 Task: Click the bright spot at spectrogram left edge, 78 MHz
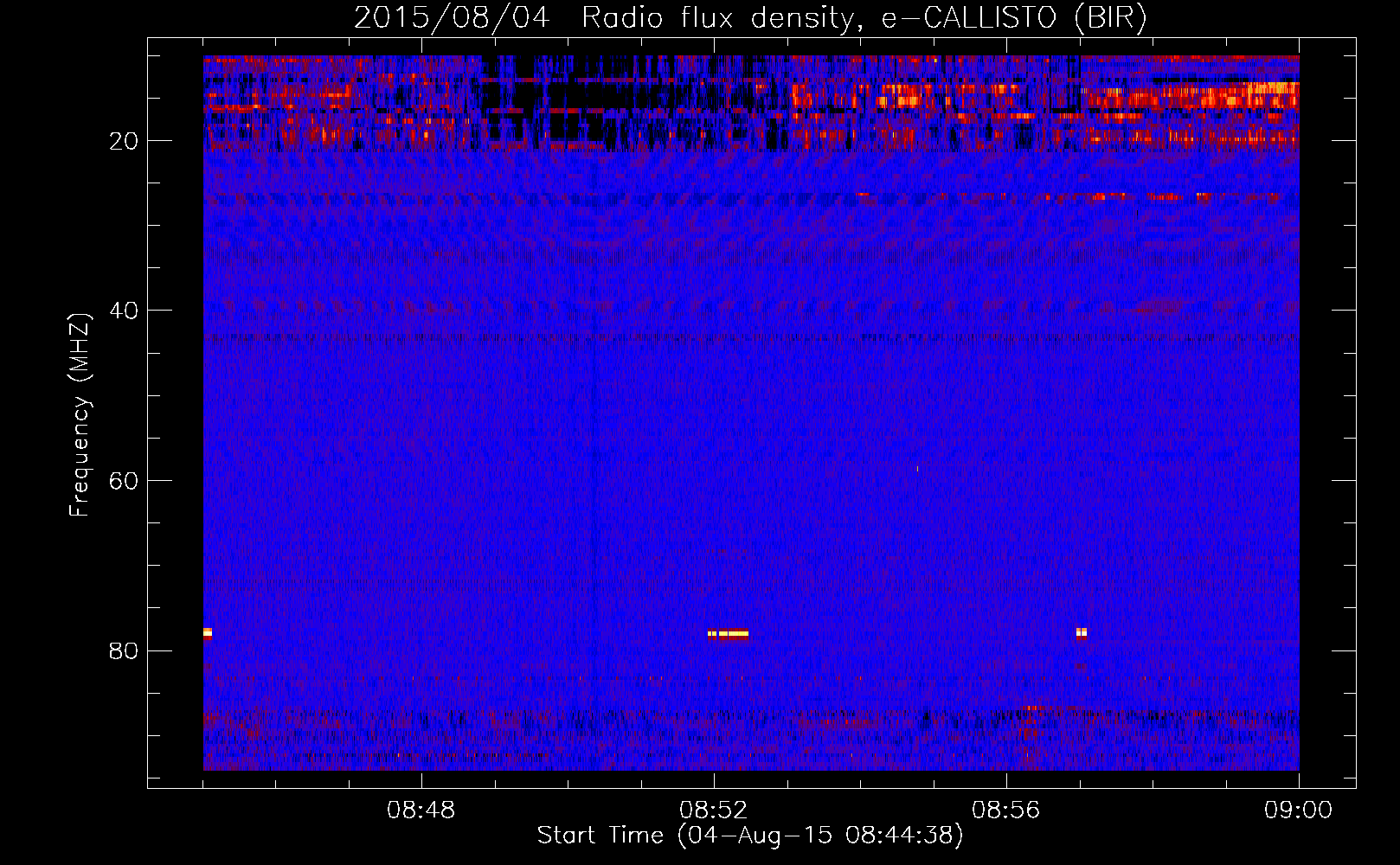208,633
